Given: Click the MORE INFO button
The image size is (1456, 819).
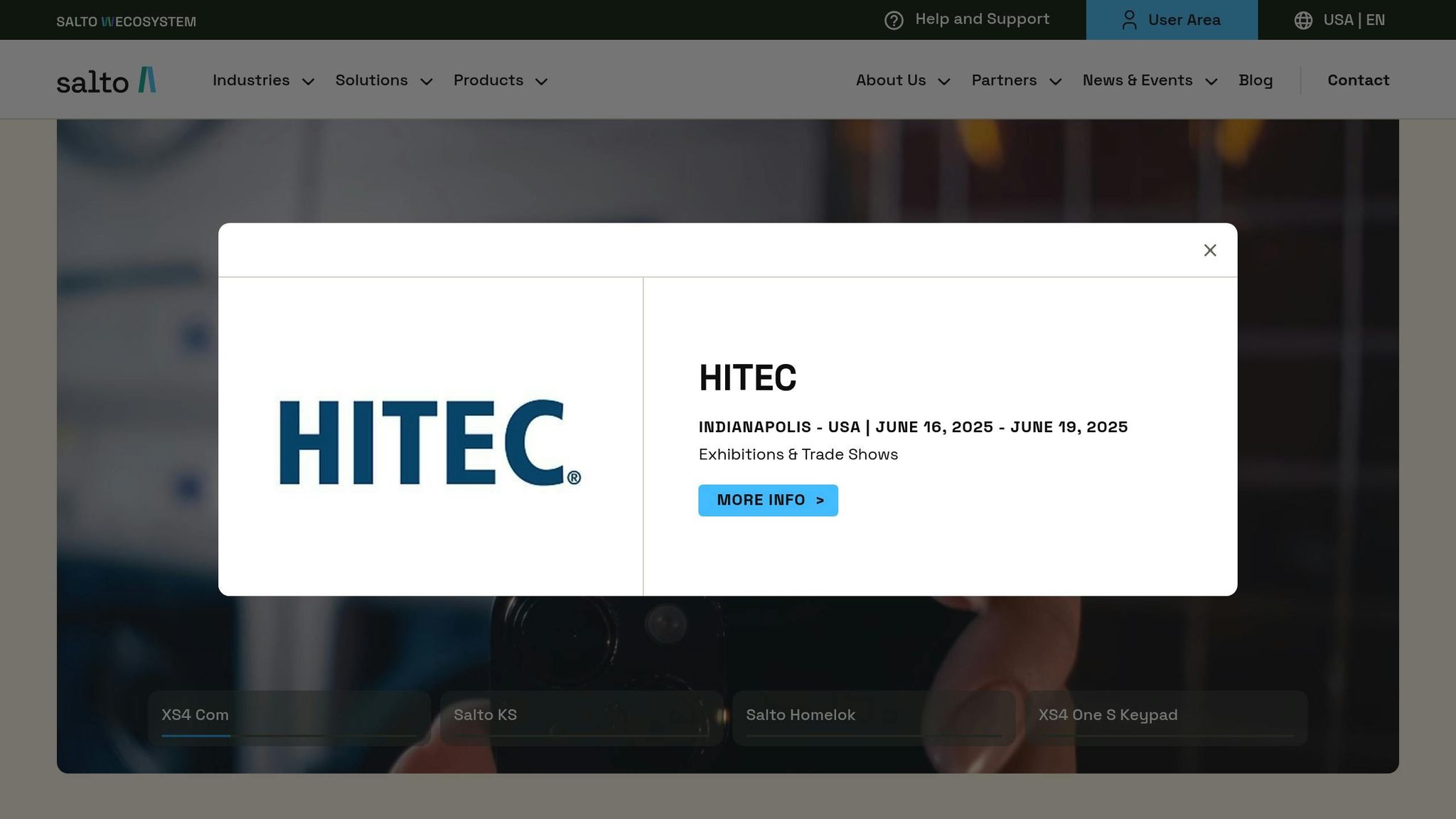Looking at the screenshot, I should (x=768, y=500).
